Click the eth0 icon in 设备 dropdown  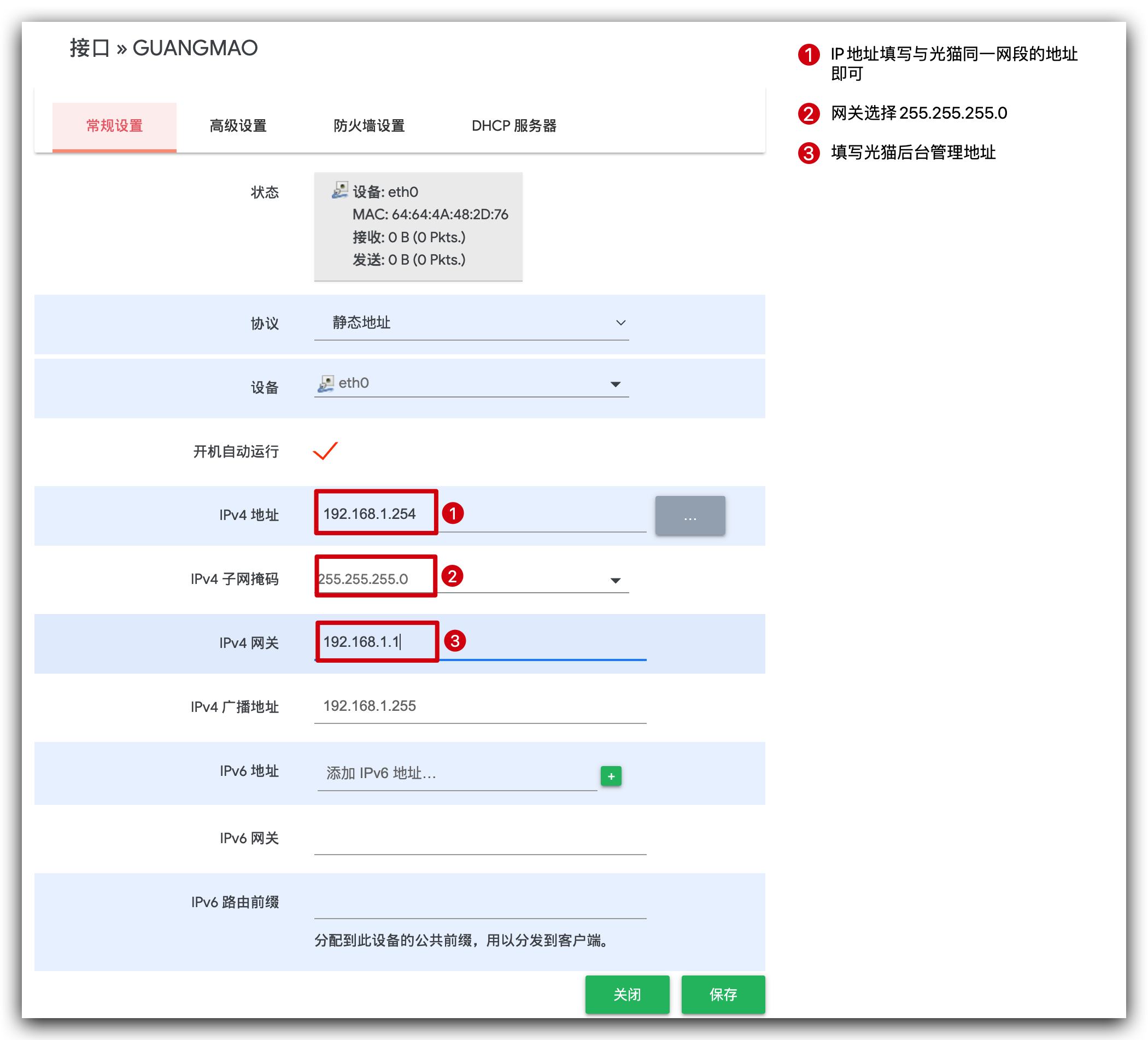click(x=326, y=383)
